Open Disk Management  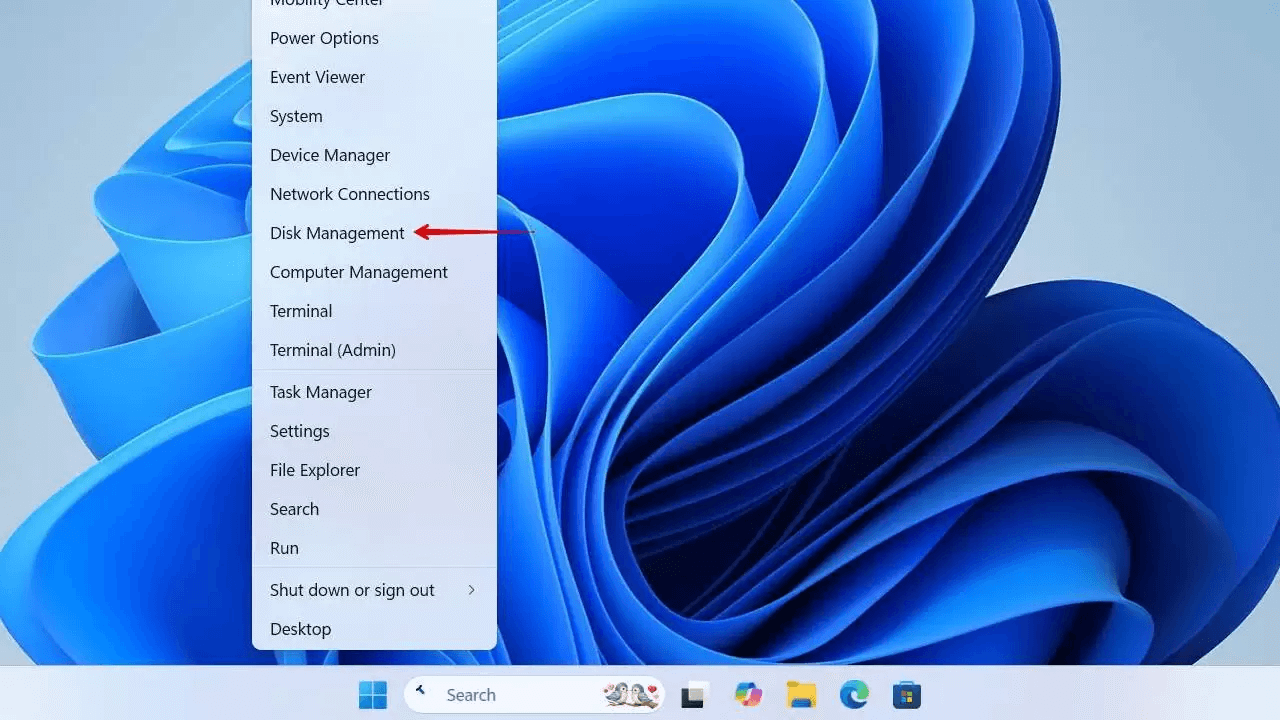pyautogui.click(x=337, y=232)
